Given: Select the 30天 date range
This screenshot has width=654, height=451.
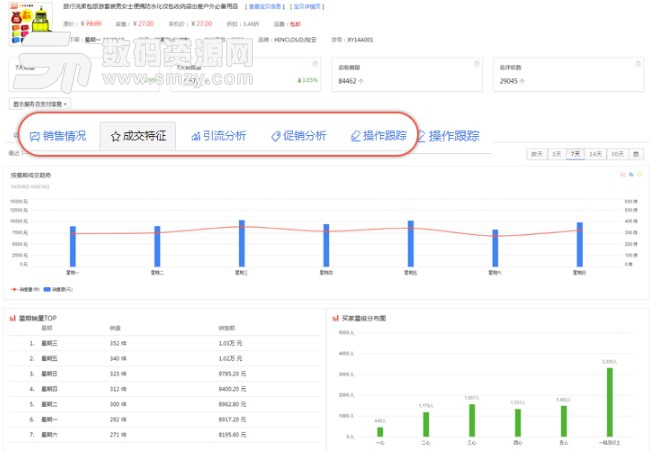Looking at the screenshot, I should point(617,154).
